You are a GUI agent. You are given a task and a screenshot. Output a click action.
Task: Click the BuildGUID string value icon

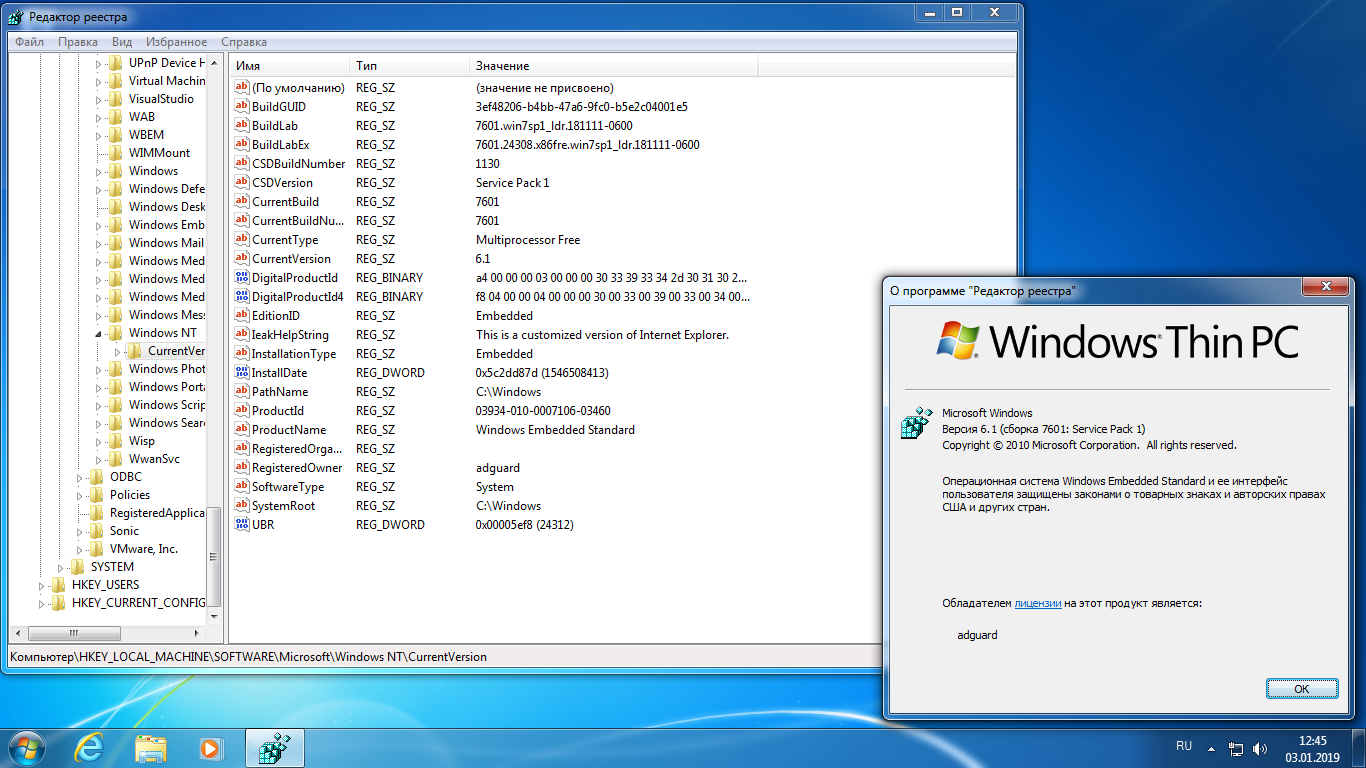click(x=240, y=106)
